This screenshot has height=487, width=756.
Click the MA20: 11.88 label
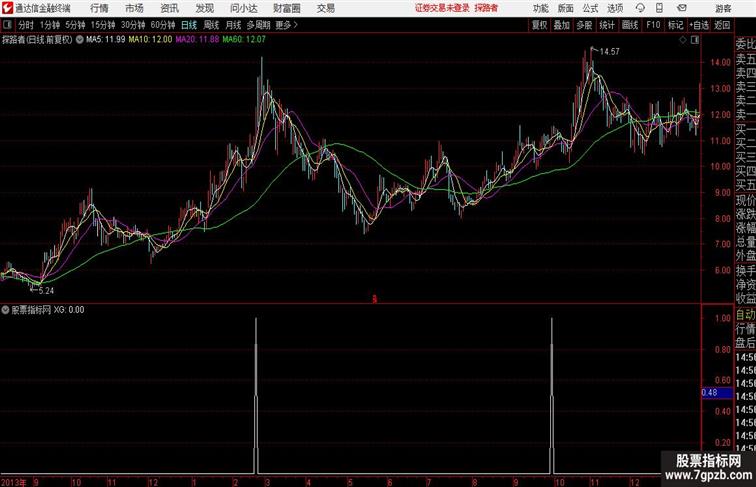click(197, 40)
